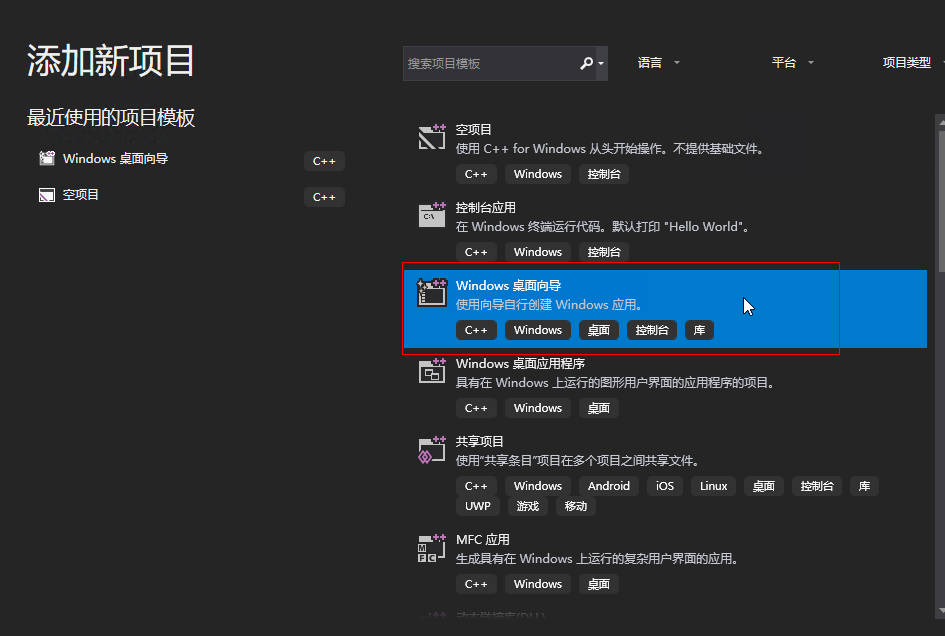Click the Windows 桌面应用程序 template icon
Image resolution: width=945 pixels, height=636 pixels.
[432, 371]
